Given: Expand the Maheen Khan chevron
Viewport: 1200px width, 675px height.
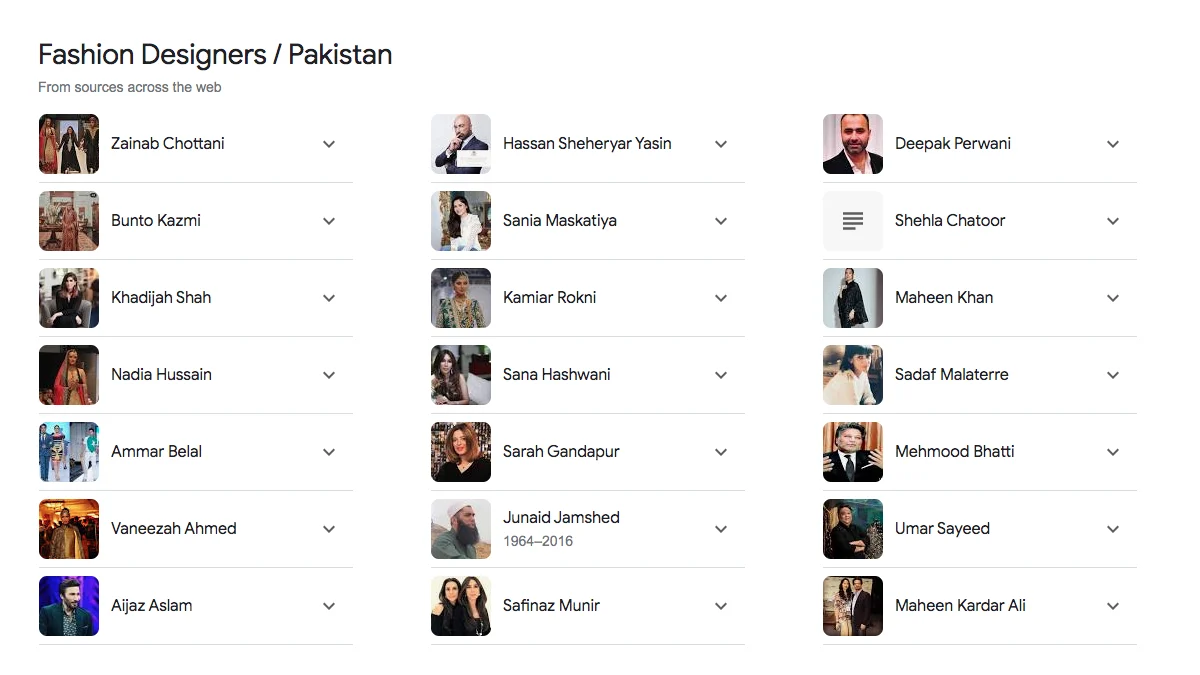Looking at the screenshot, I should [1113, 298].
